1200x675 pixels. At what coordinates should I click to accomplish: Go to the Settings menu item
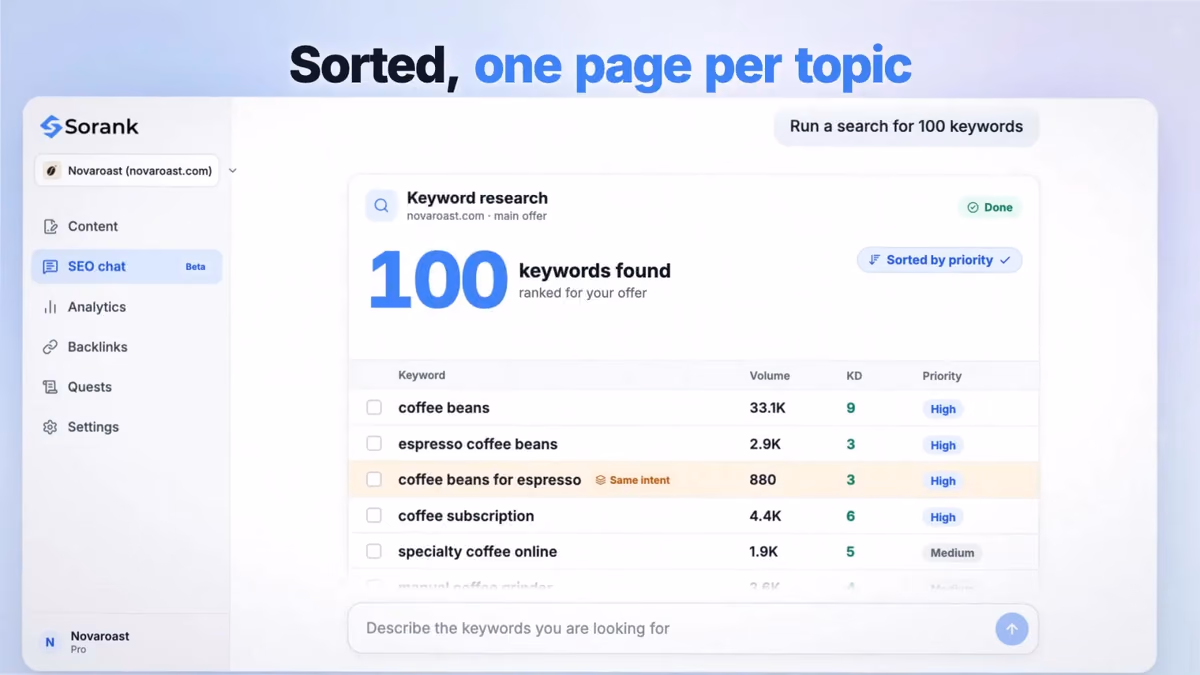127,427
